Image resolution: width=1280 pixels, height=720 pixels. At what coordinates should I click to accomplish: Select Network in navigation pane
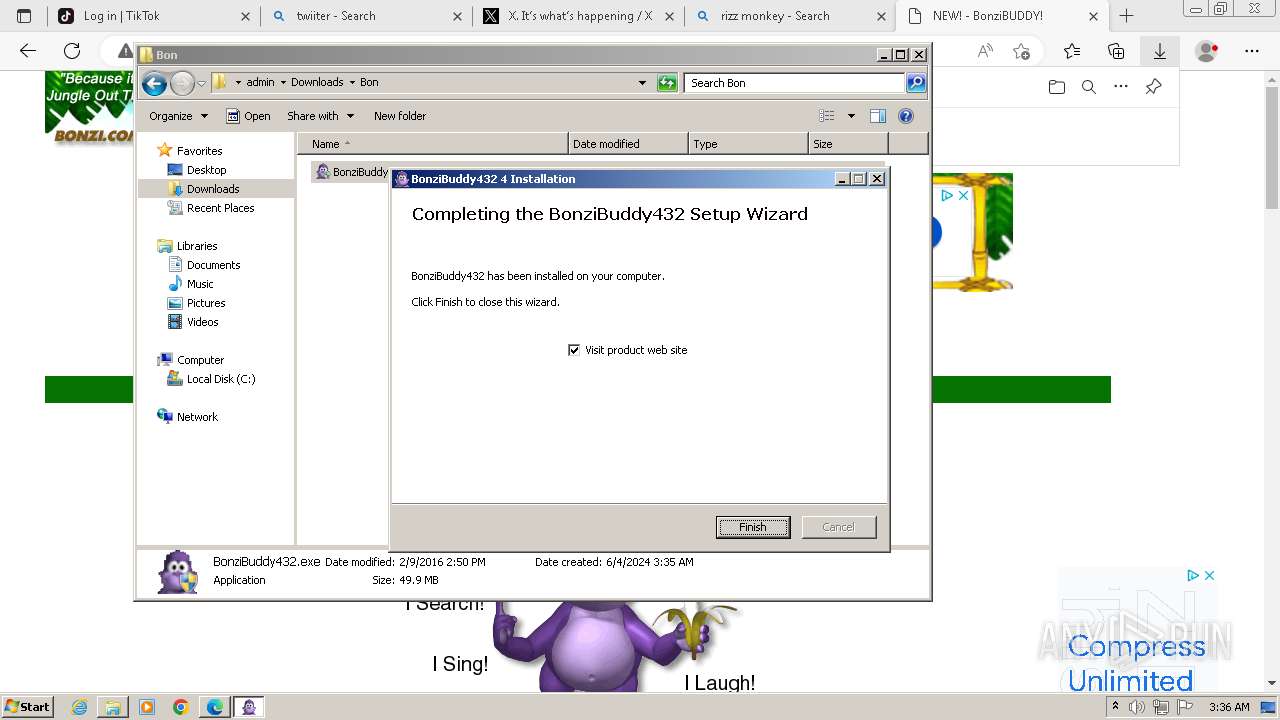[x=197, y=417]
